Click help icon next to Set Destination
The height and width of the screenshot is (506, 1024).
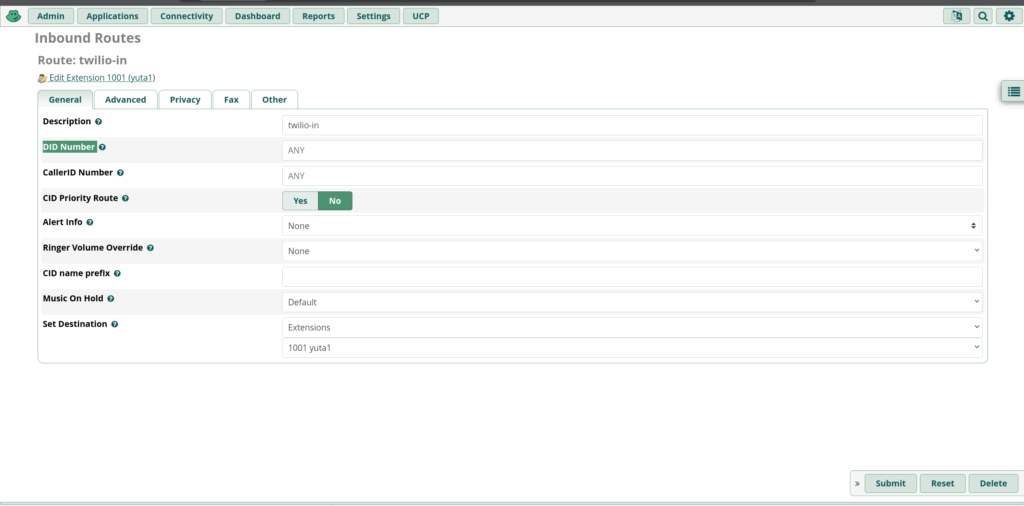[115, 325]
